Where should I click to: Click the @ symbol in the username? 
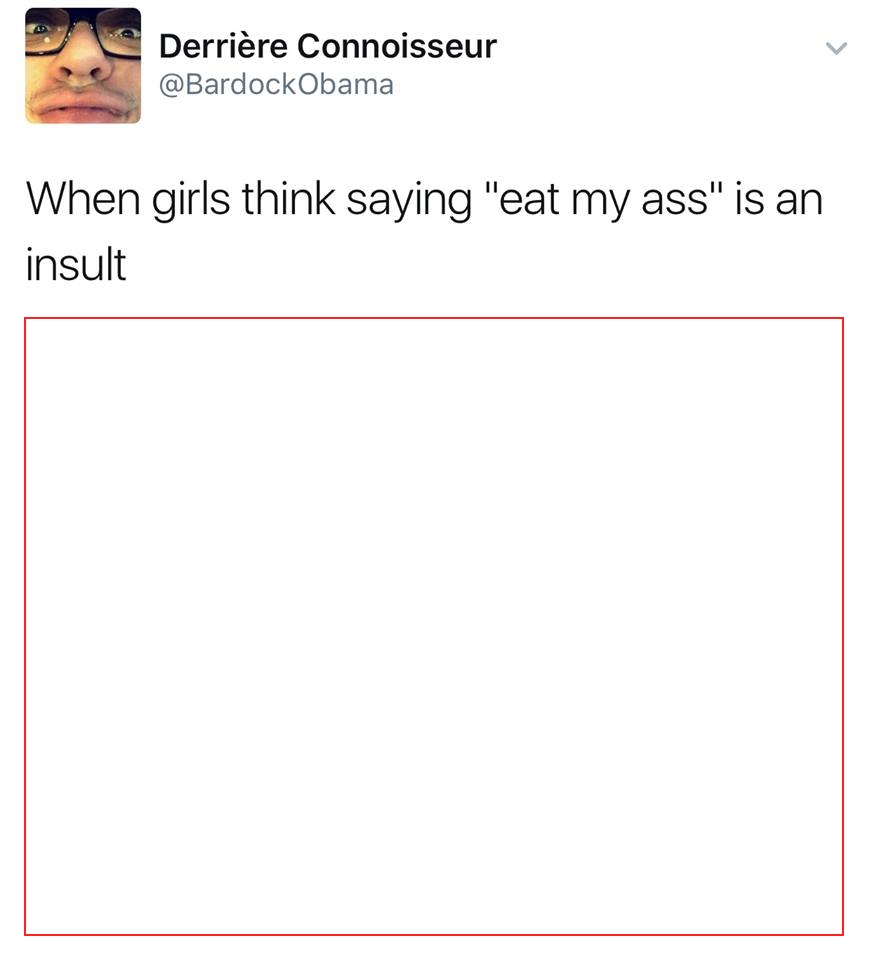click(x=171, y=85)
